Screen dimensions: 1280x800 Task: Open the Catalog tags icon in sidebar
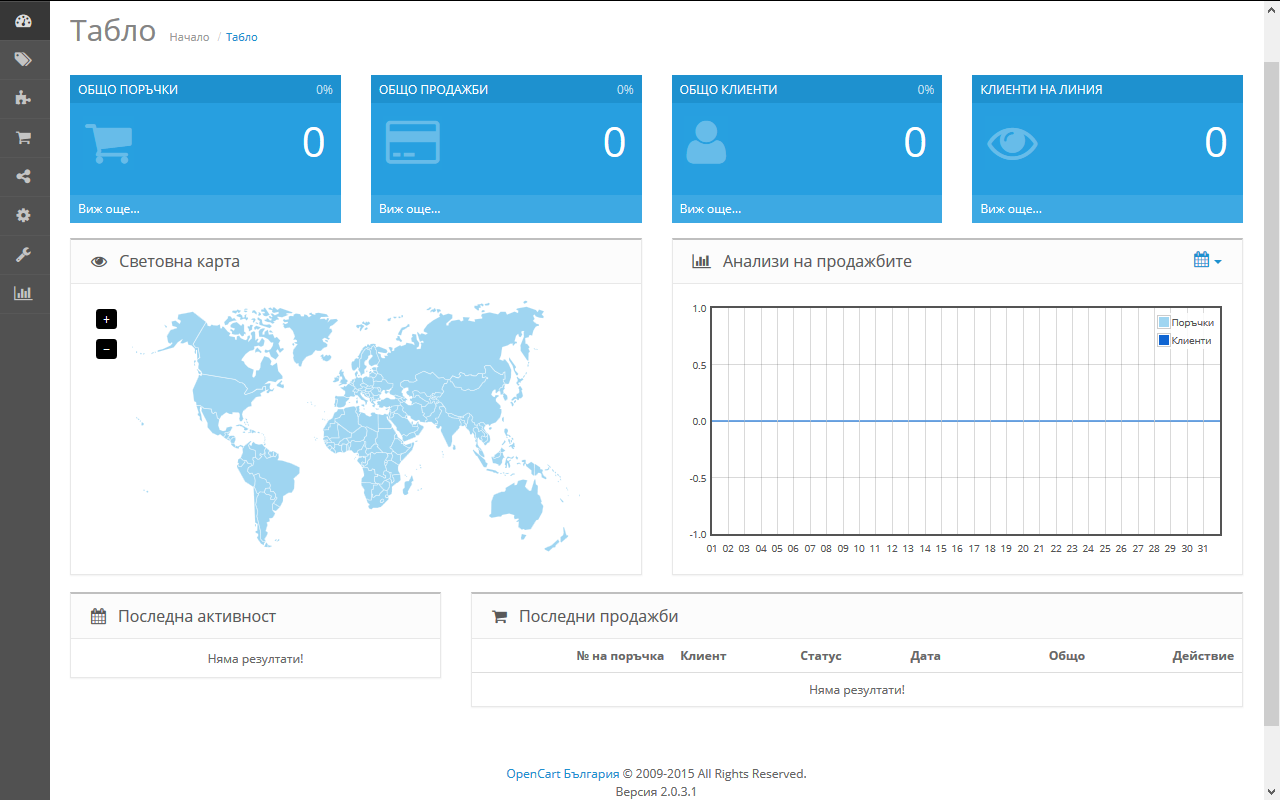[24, 59]
